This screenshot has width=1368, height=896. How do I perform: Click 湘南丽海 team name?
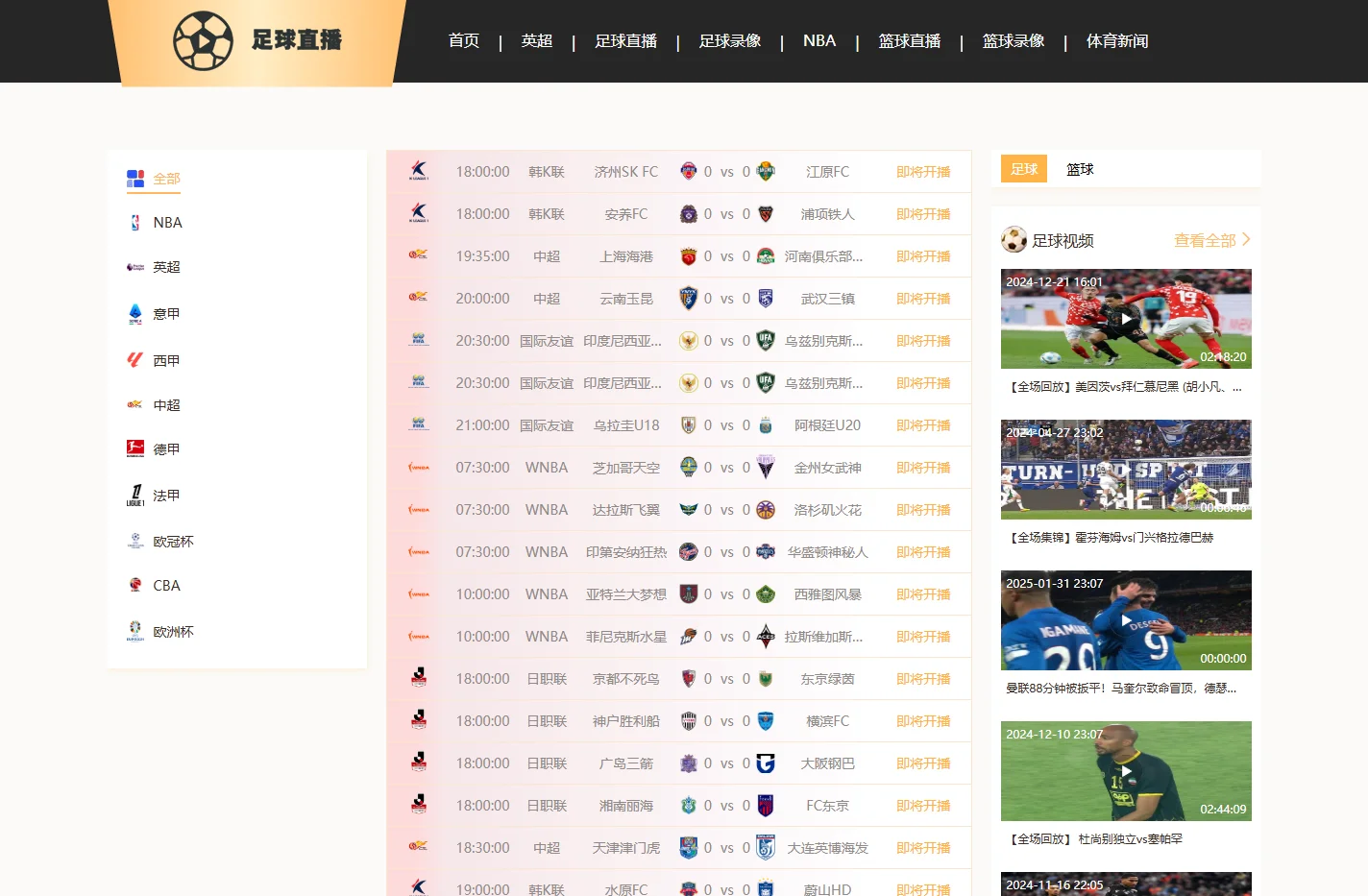click(x=626, y=806)
